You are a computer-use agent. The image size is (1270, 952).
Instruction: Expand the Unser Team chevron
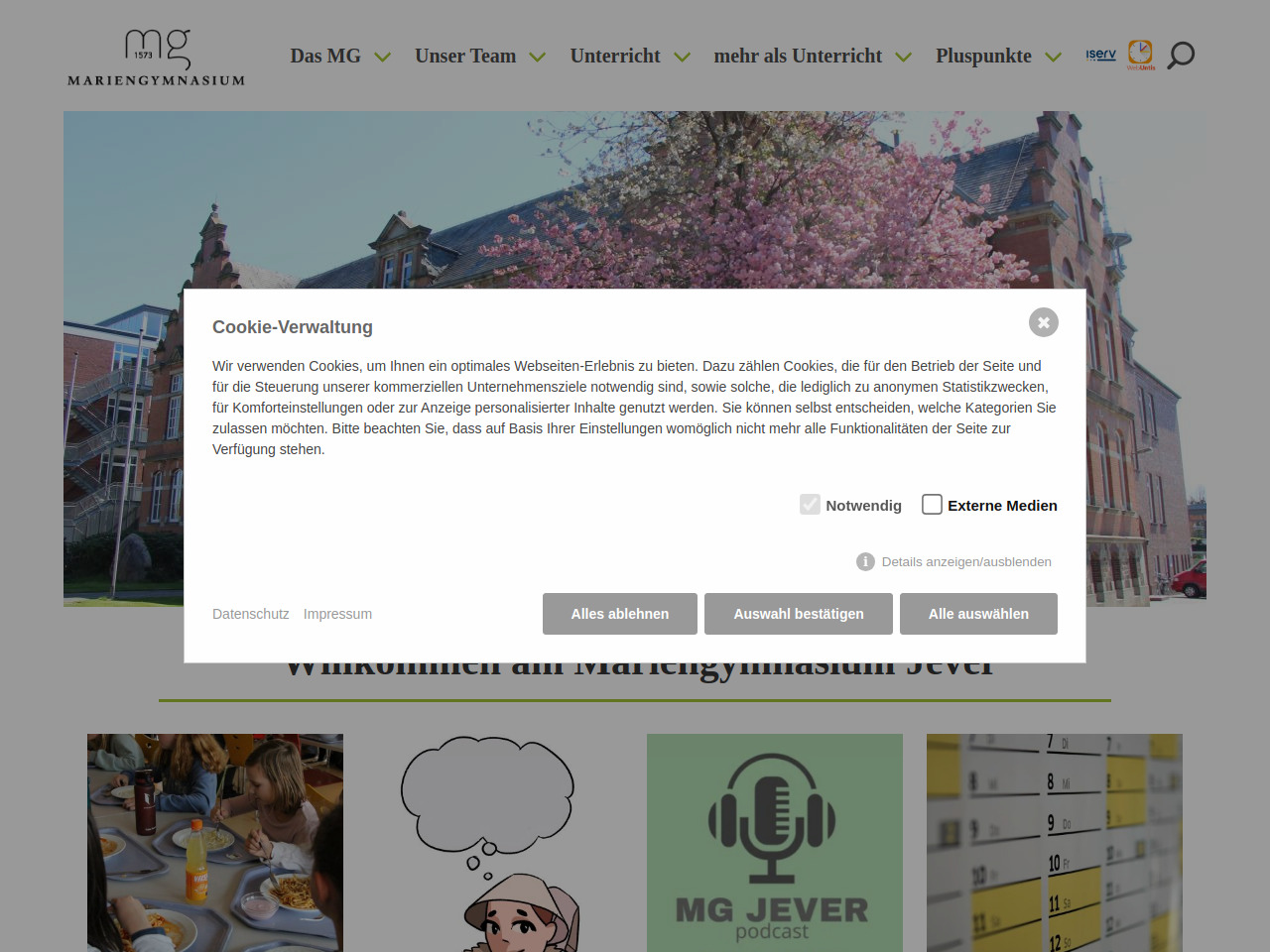tap(538, 58)
